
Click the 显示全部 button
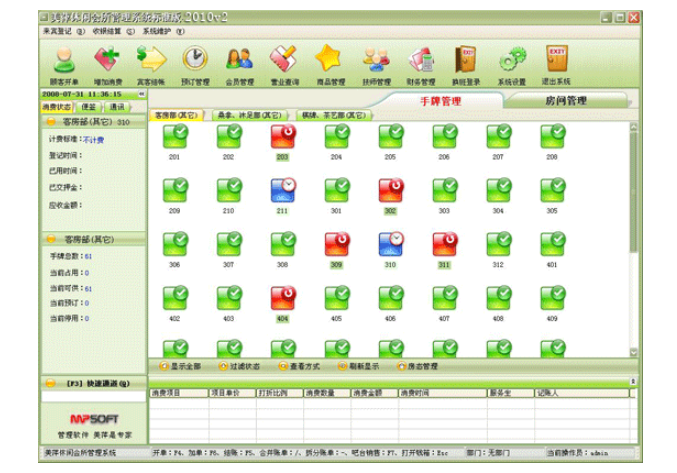click(181, 367)
